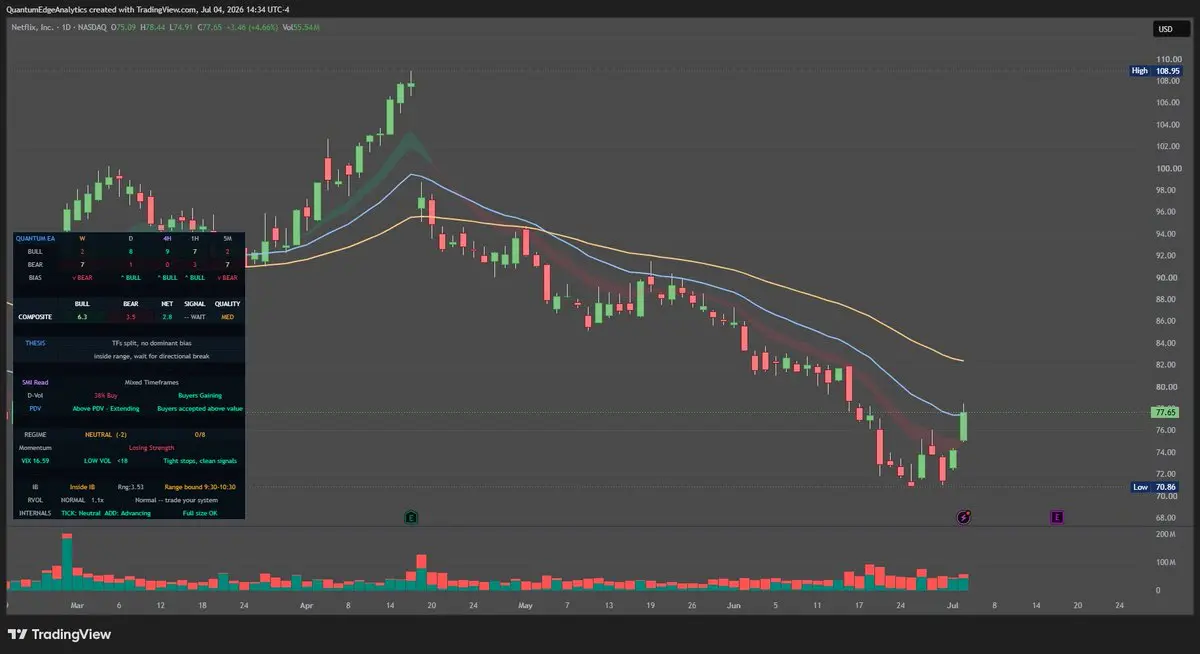The image size is (1200, 654).
Task: Click 'Normal -- trade your system' text
Action: click(176, 499)
